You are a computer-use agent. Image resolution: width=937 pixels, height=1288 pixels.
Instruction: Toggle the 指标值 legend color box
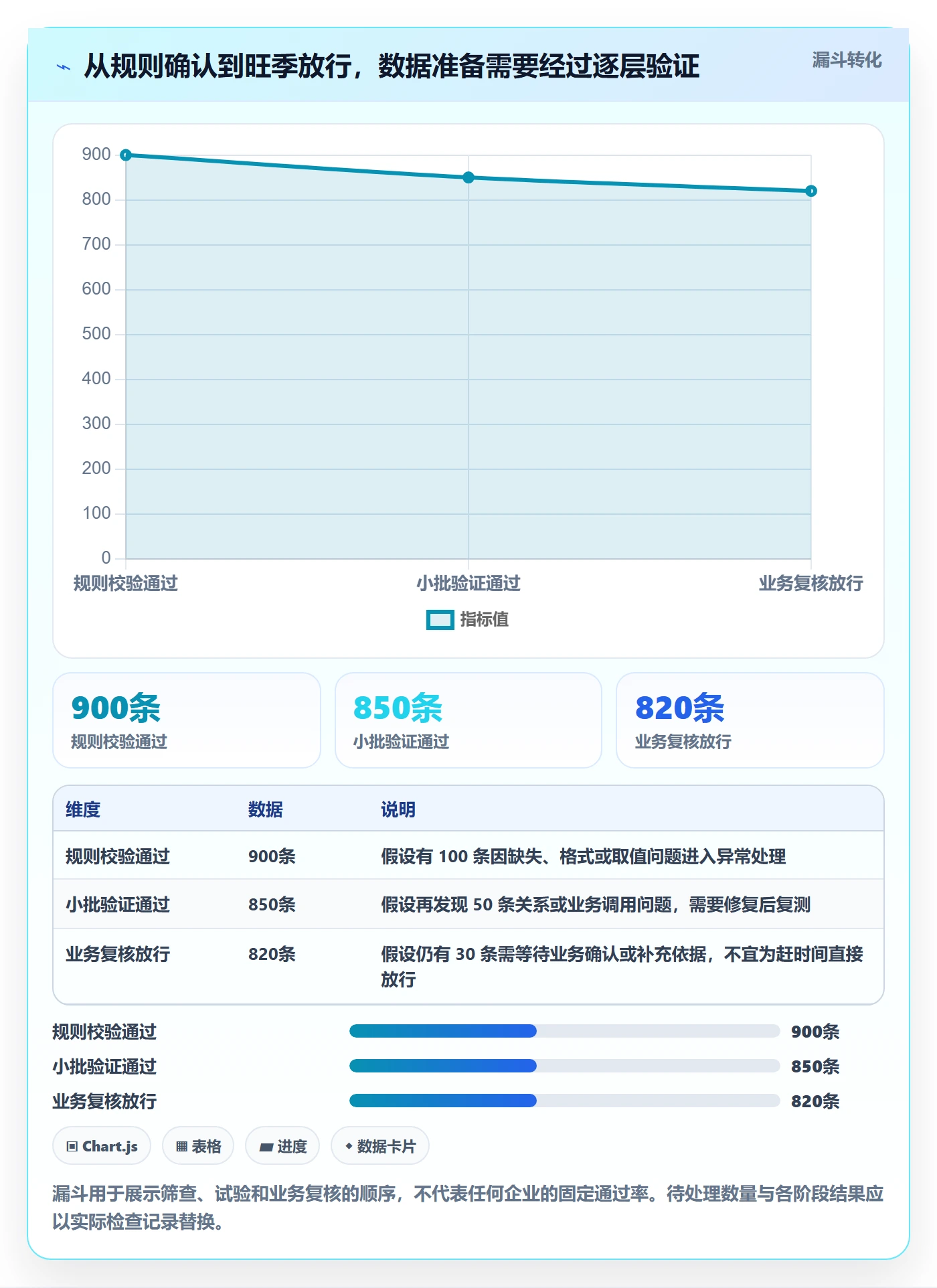coord(440,620)
